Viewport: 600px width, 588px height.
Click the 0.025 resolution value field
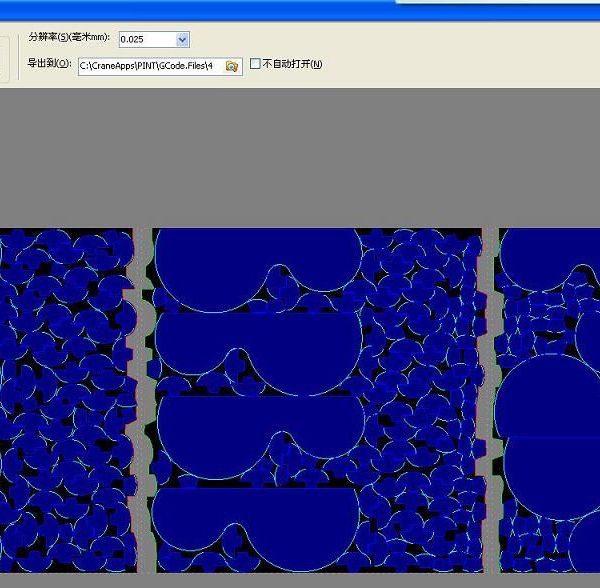147,39
